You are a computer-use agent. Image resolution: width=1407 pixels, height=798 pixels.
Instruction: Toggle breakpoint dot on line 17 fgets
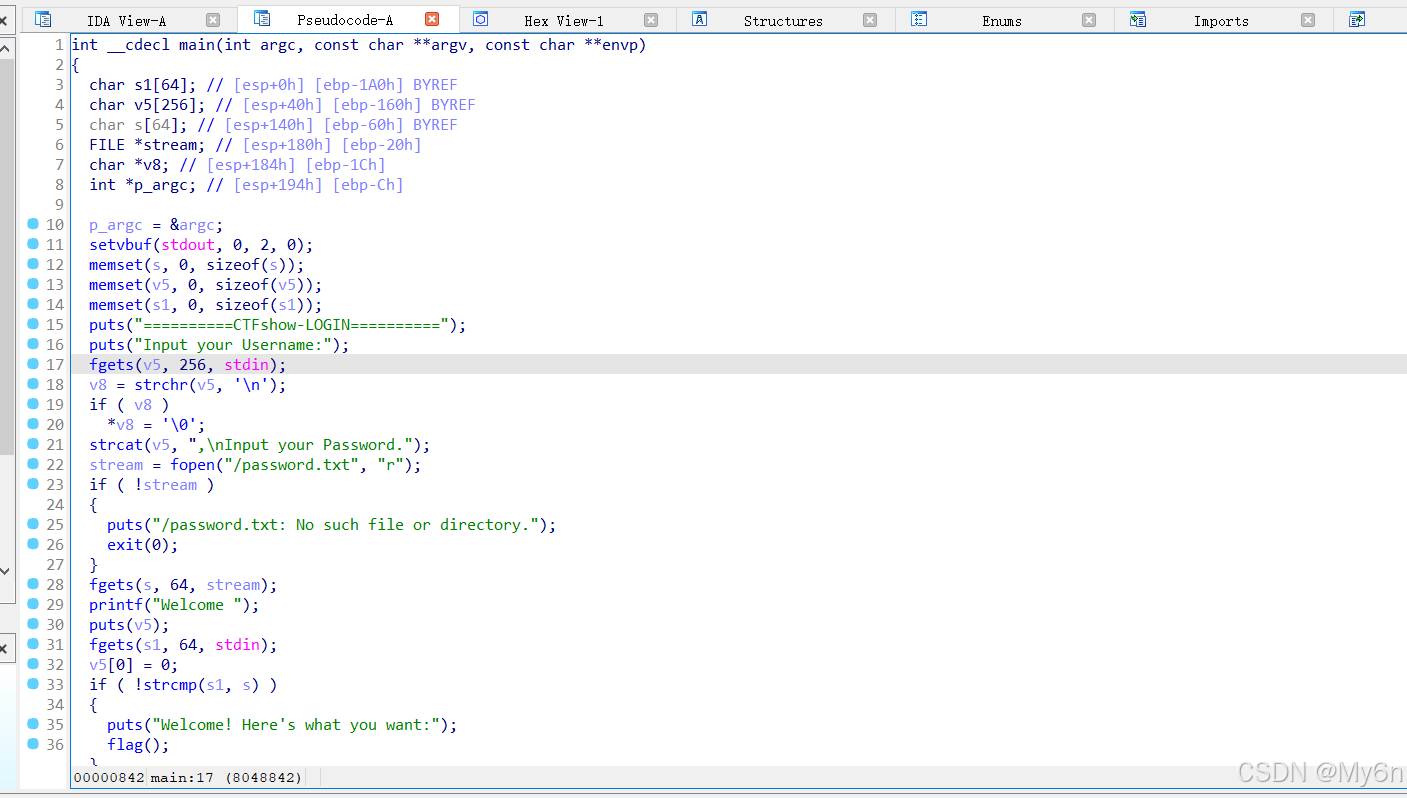(33, 364)
